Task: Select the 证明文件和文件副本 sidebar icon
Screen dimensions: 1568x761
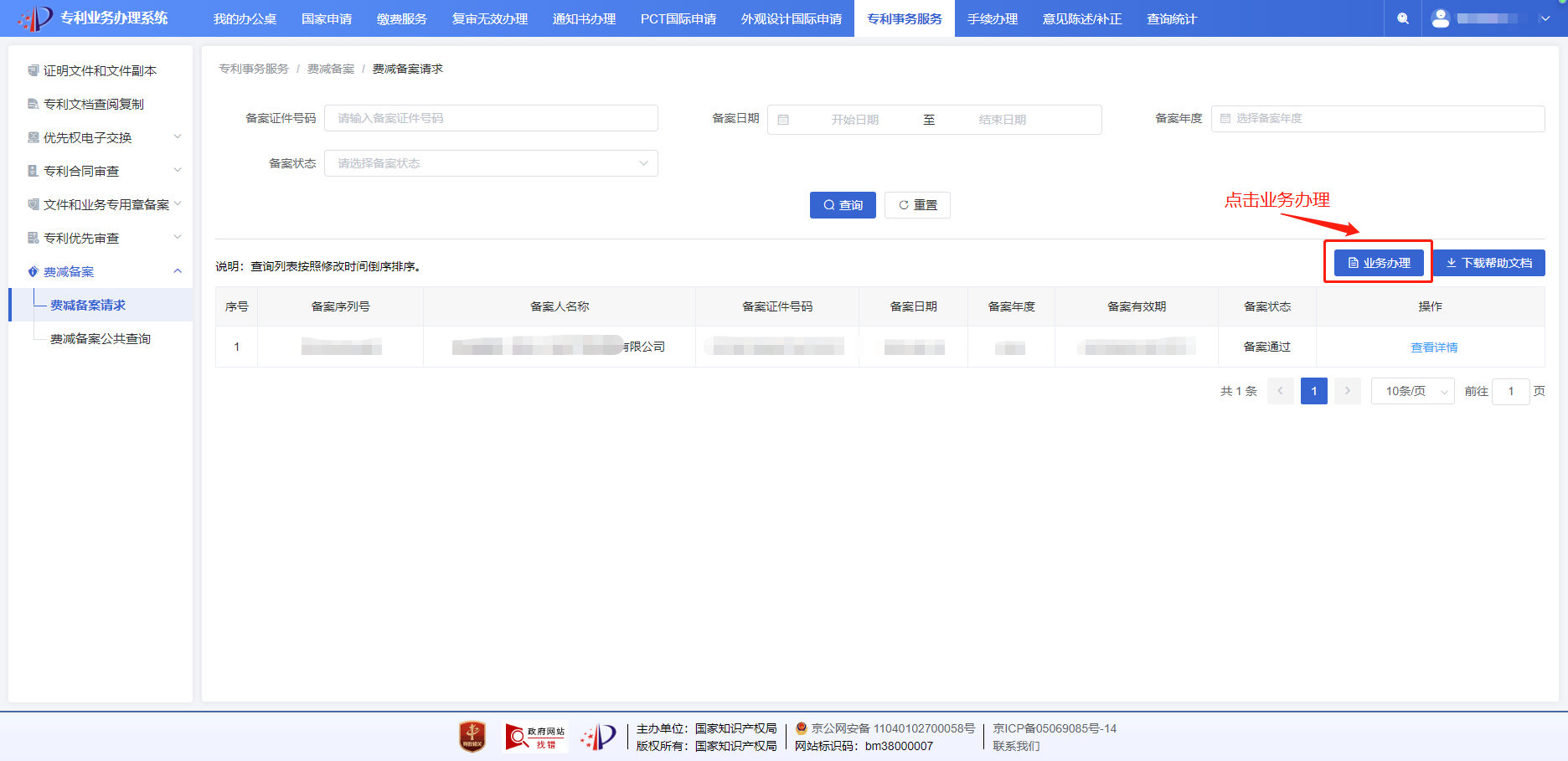Action: [33, 70]
